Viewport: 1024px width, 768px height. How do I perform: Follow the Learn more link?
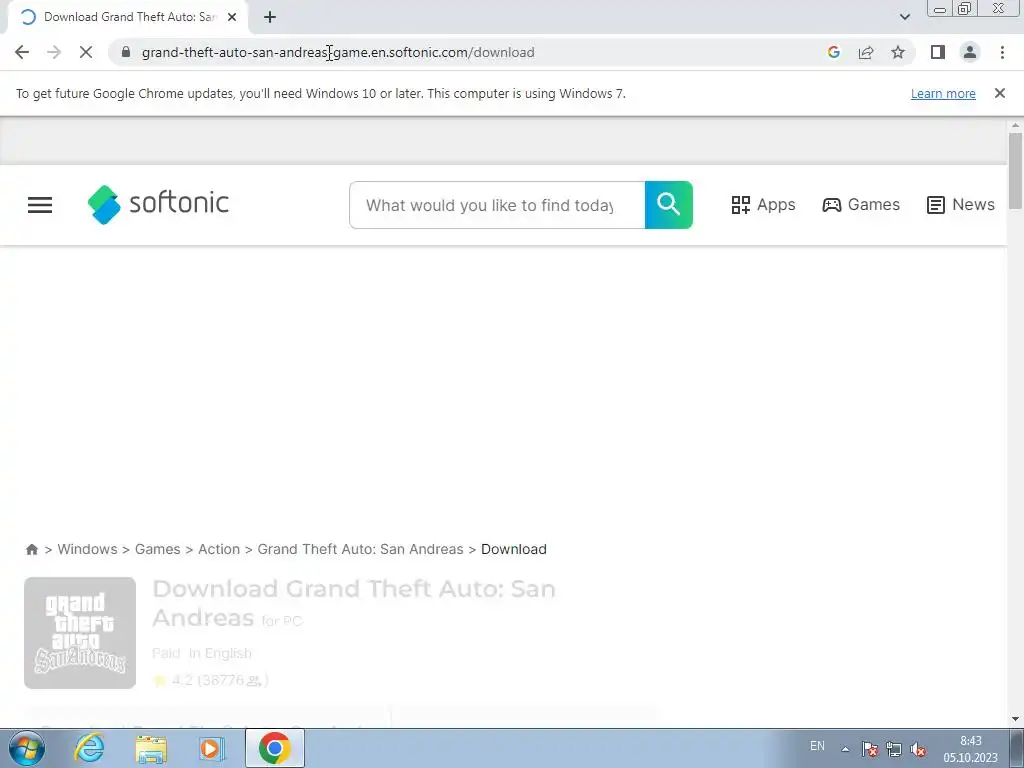pyautogui.click(x=943, y=93)
